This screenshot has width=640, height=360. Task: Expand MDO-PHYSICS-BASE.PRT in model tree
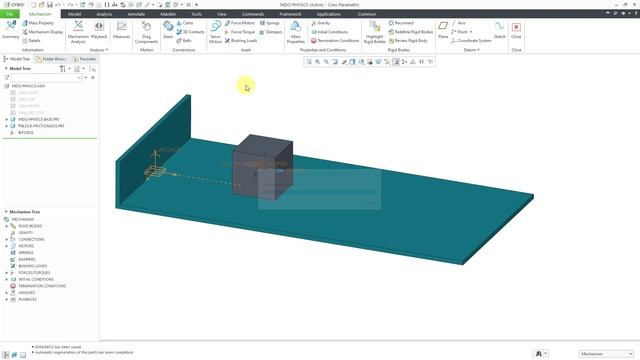coord(7,120)
